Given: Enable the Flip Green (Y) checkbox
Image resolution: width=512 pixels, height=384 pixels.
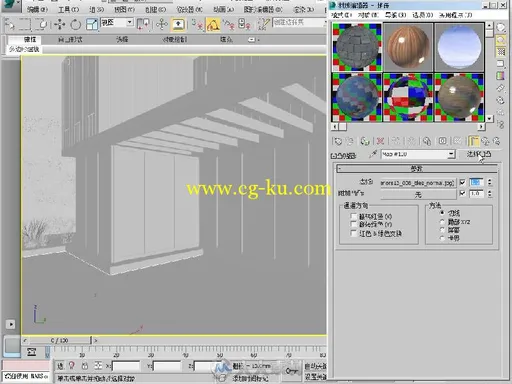Looking at the screenshot, I should click(354, 224).
